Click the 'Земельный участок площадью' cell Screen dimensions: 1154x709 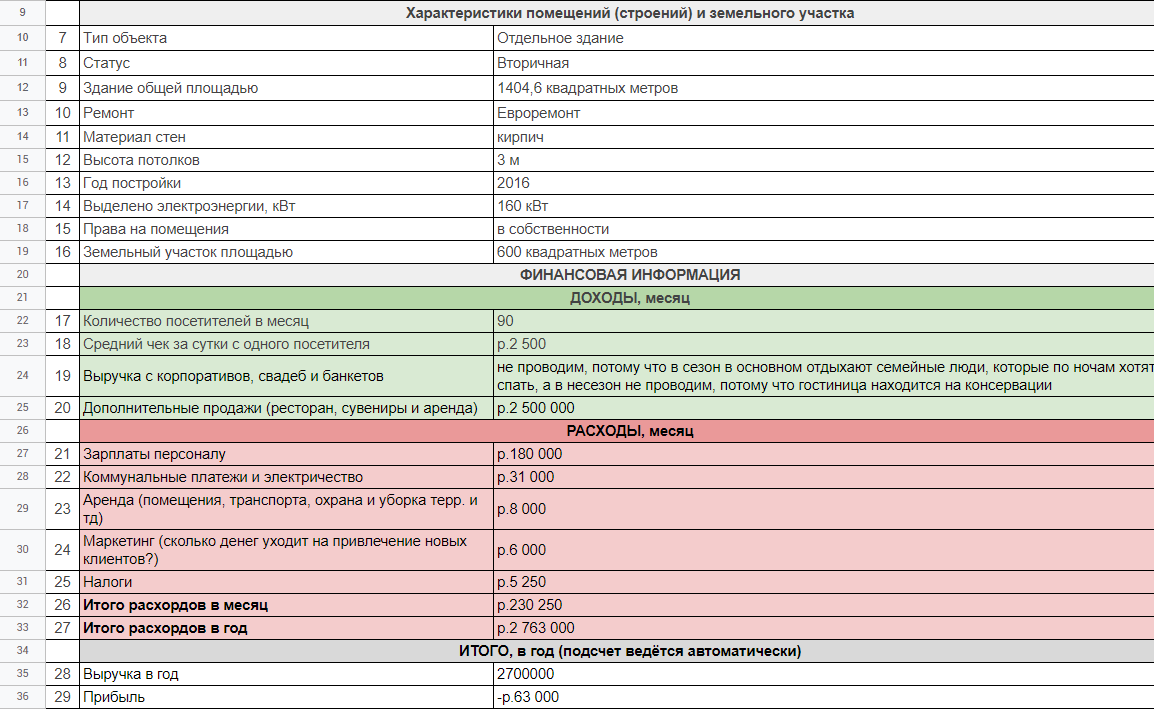[x=286, y=252]
